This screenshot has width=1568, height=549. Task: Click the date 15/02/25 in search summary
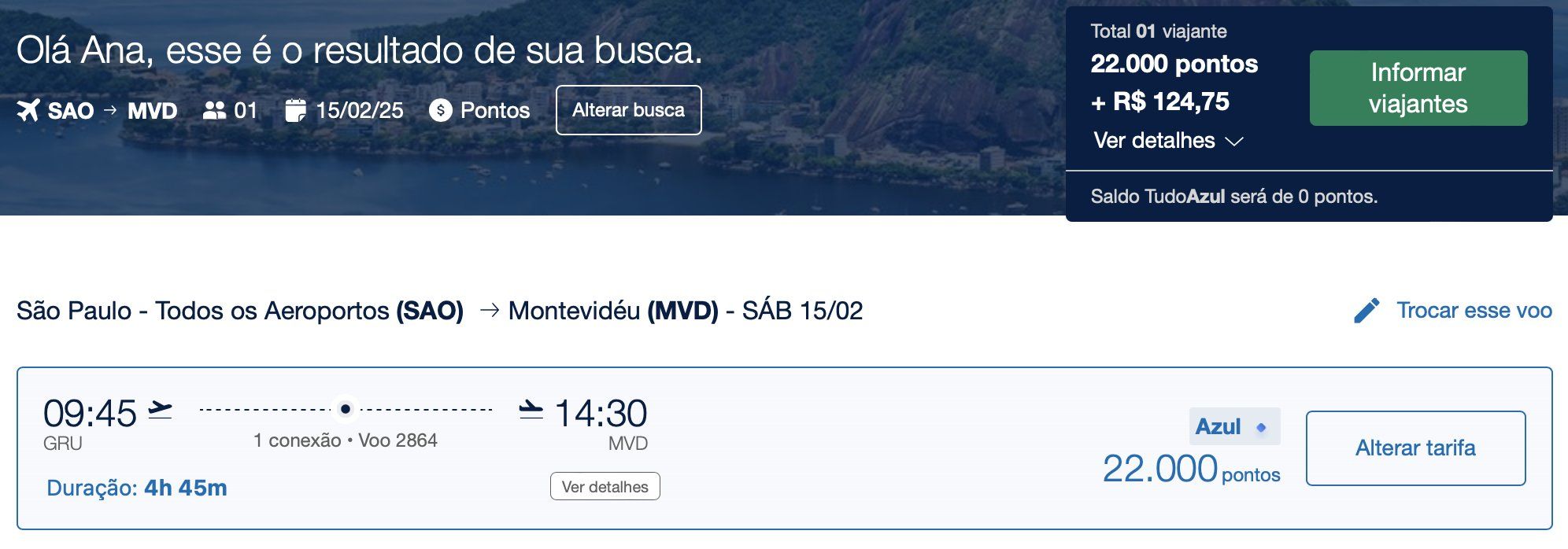click(360, 110)
